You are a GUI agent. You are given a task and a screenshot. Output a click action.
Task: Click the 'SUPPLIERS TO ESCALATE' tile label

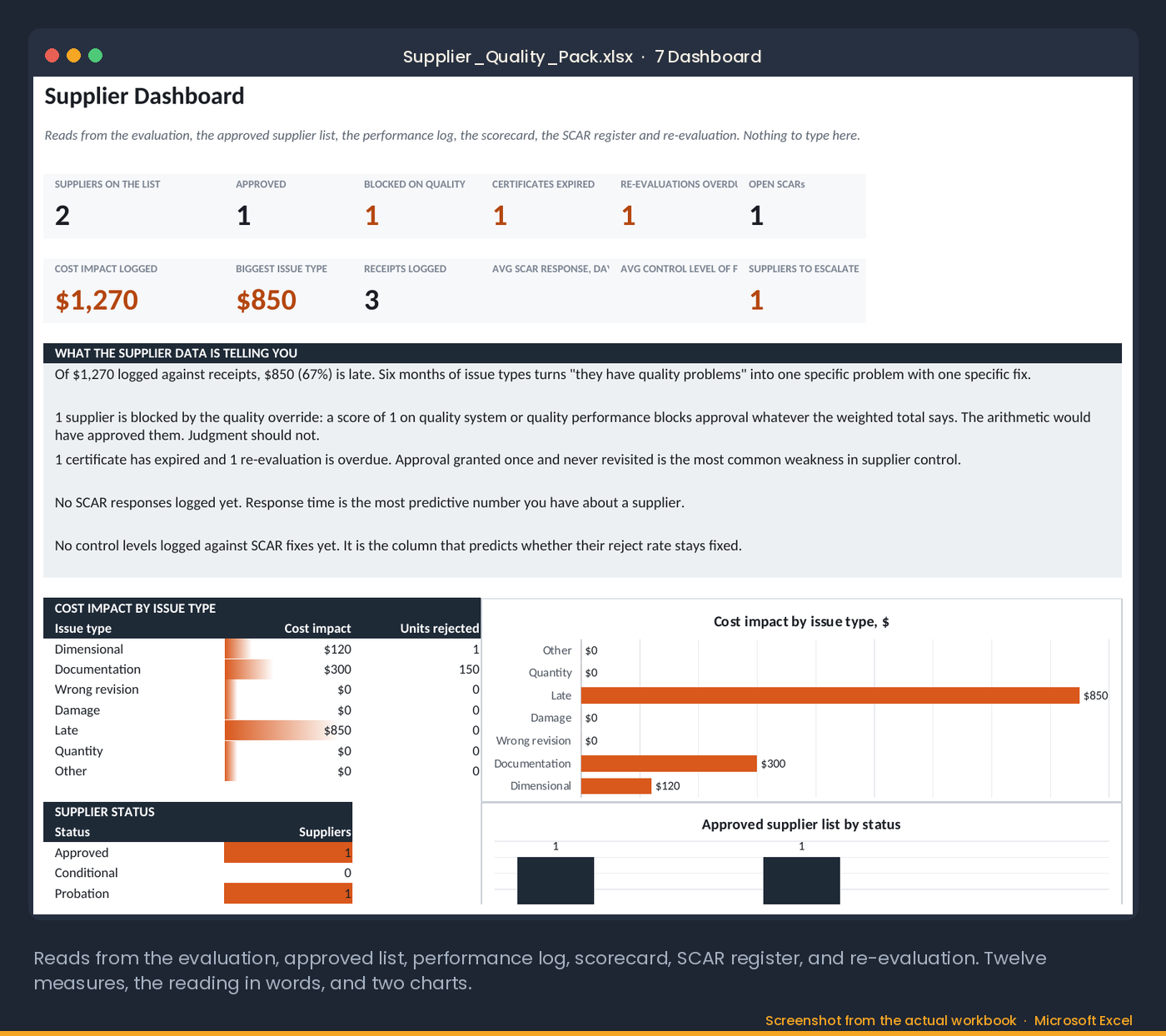pyautogui.click(x=804, y=269)
